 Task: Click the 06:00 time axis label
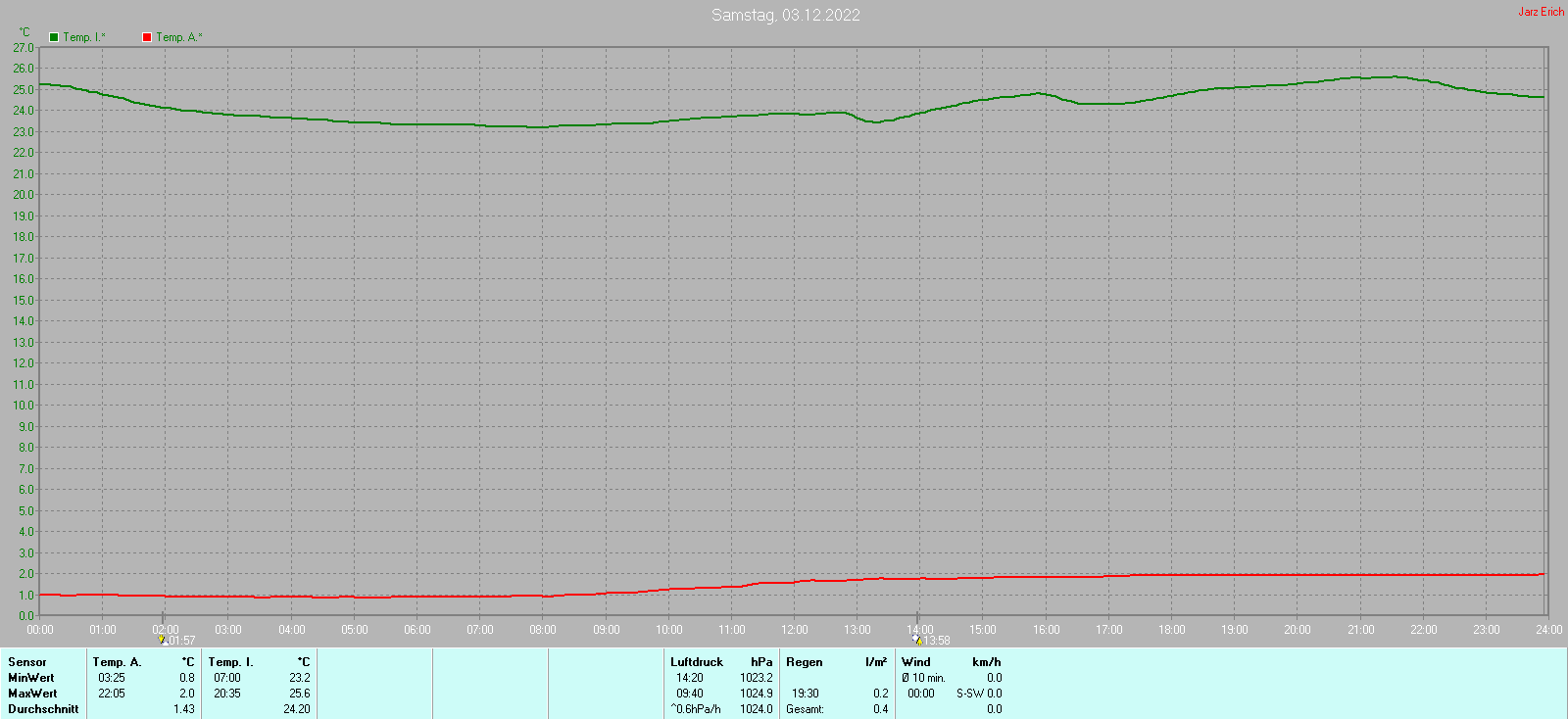(417, 630)
